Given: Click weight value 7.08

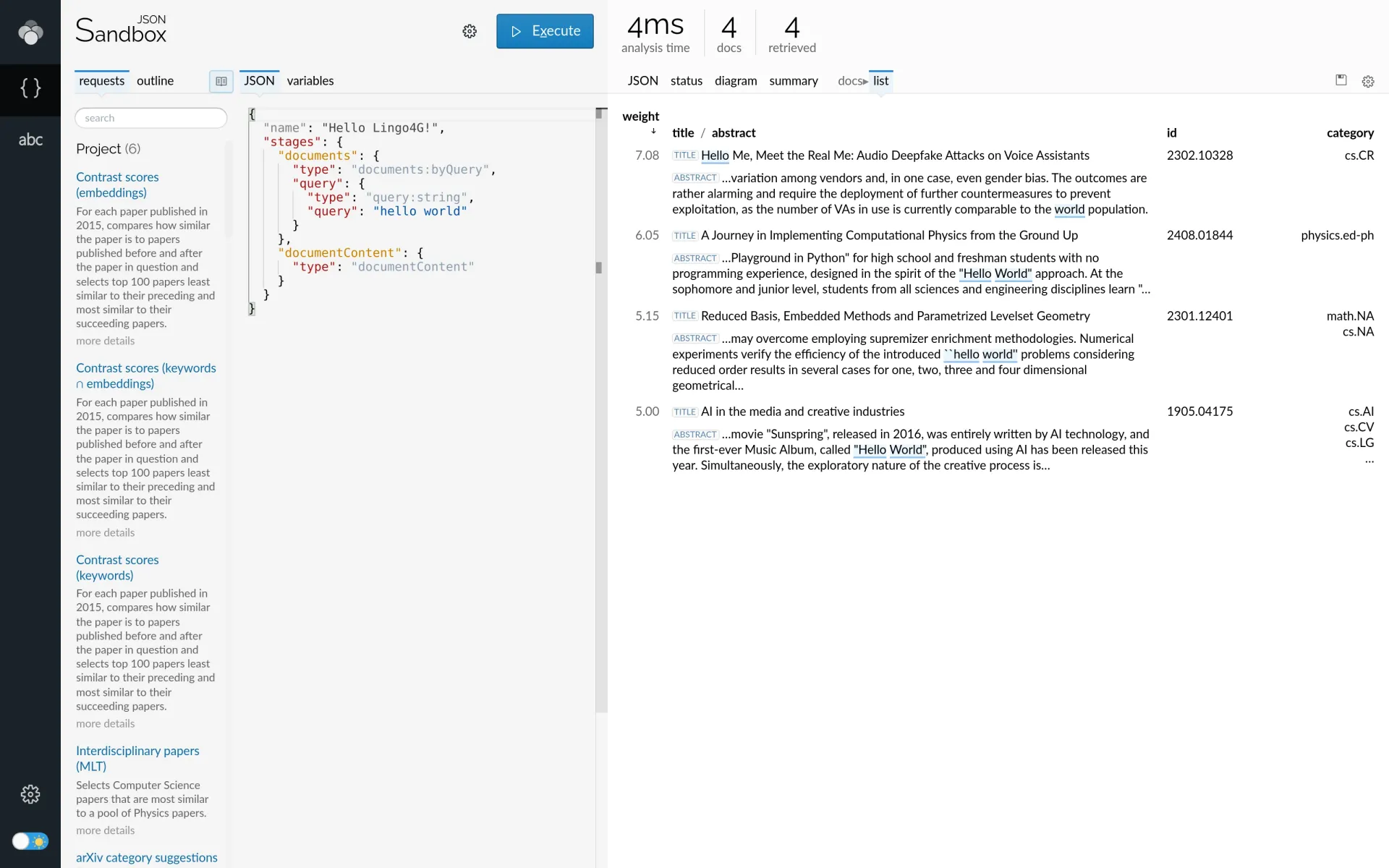Looking at the screenshot, I should tap(647, 156).
